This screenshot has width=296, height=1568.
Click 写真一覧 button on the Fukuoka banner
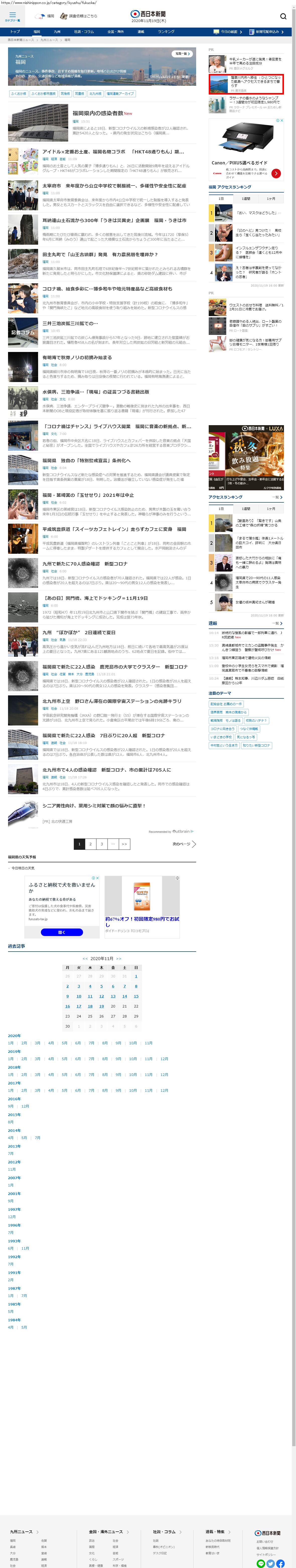pos(182,54)
